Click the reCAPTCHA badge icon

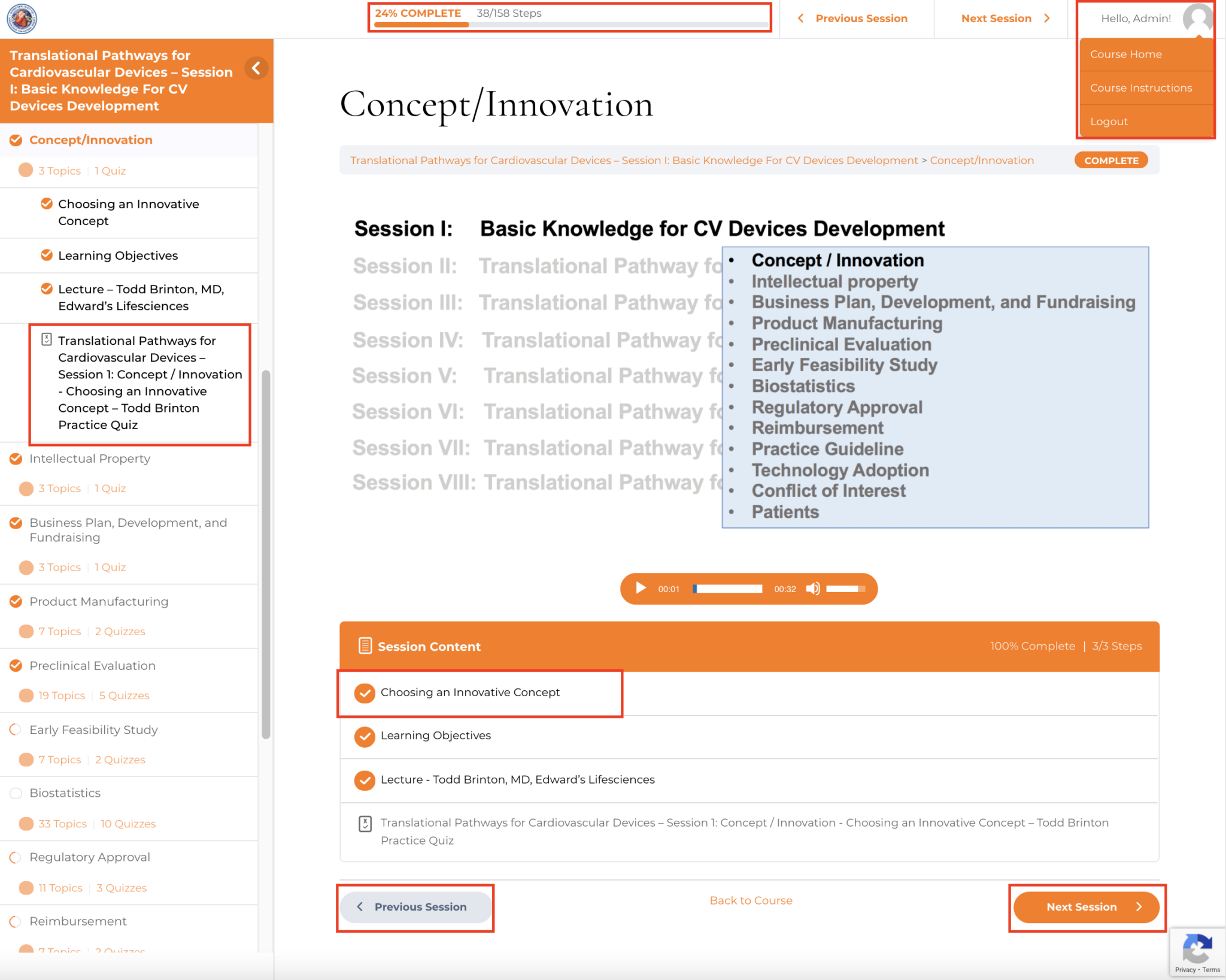tap(1197, 952)
